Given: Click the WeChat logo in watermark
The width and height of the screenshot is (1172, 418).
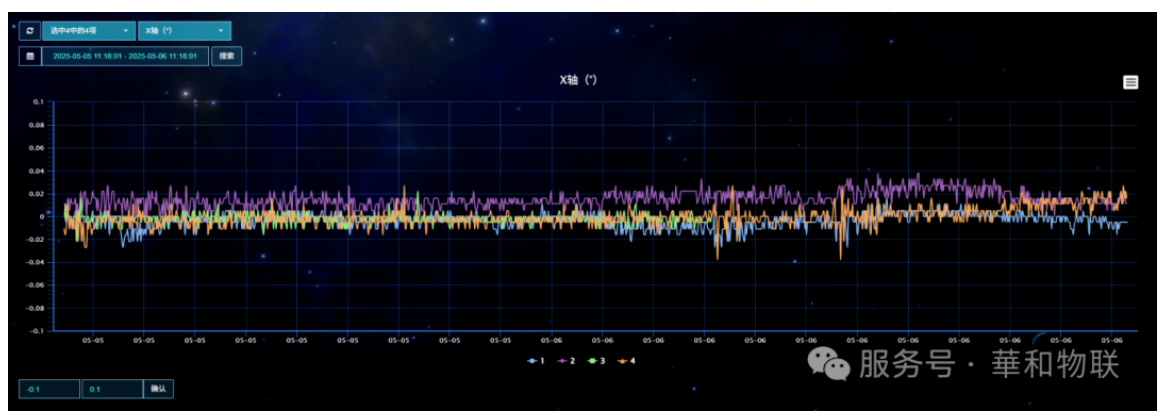Looking at the screenshot, I should [x=831, y=364].
